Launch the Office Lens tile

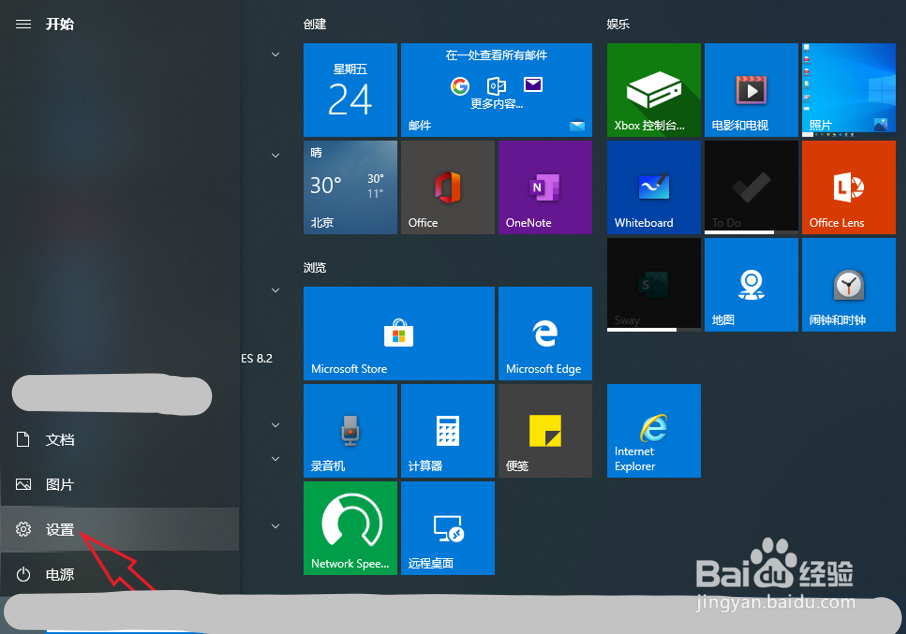848,187
